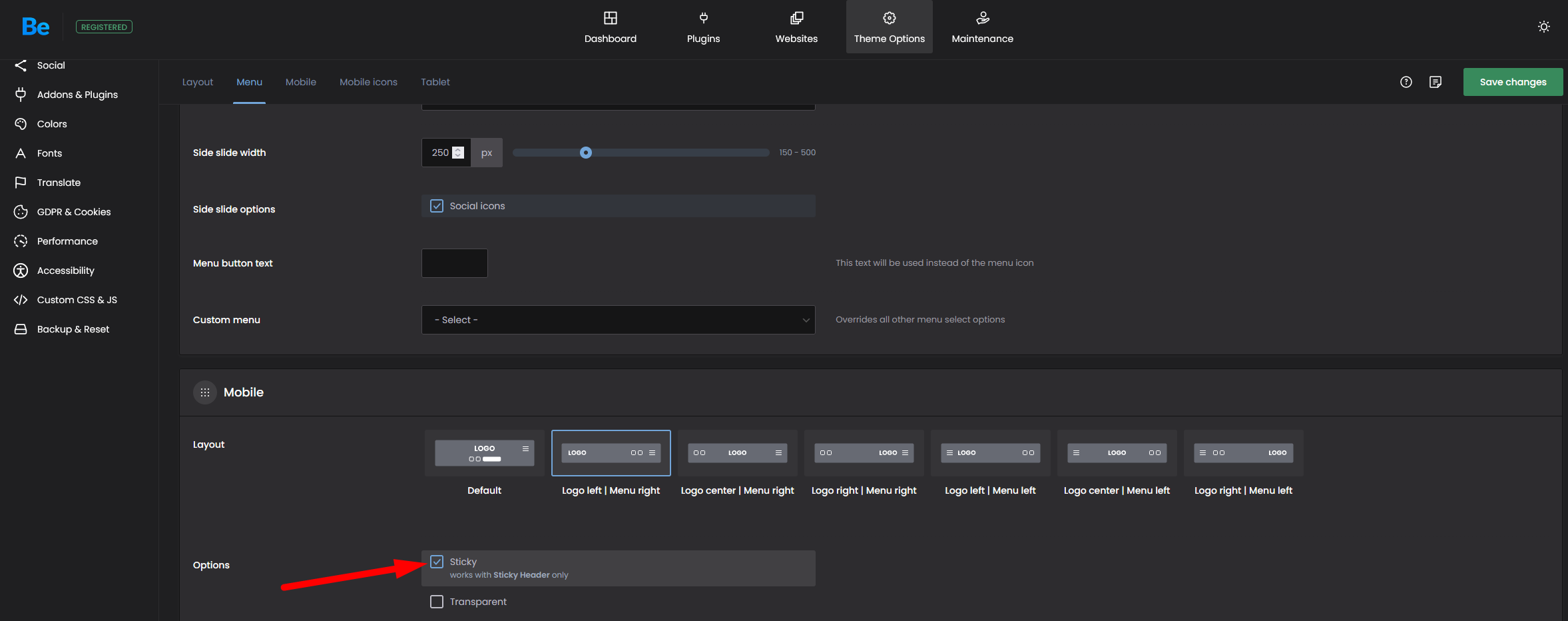Select Logo left | Menu left layout
Image resolution: width=1568 pixels, height=621 pixels.
(x=991, y=453)
